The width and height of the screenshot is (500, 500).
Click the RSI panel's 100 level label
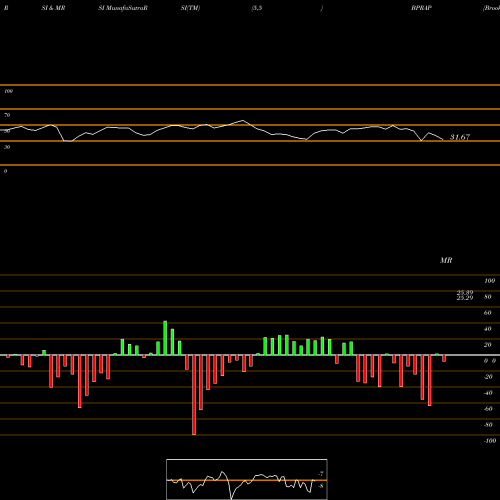pos(8,91)
